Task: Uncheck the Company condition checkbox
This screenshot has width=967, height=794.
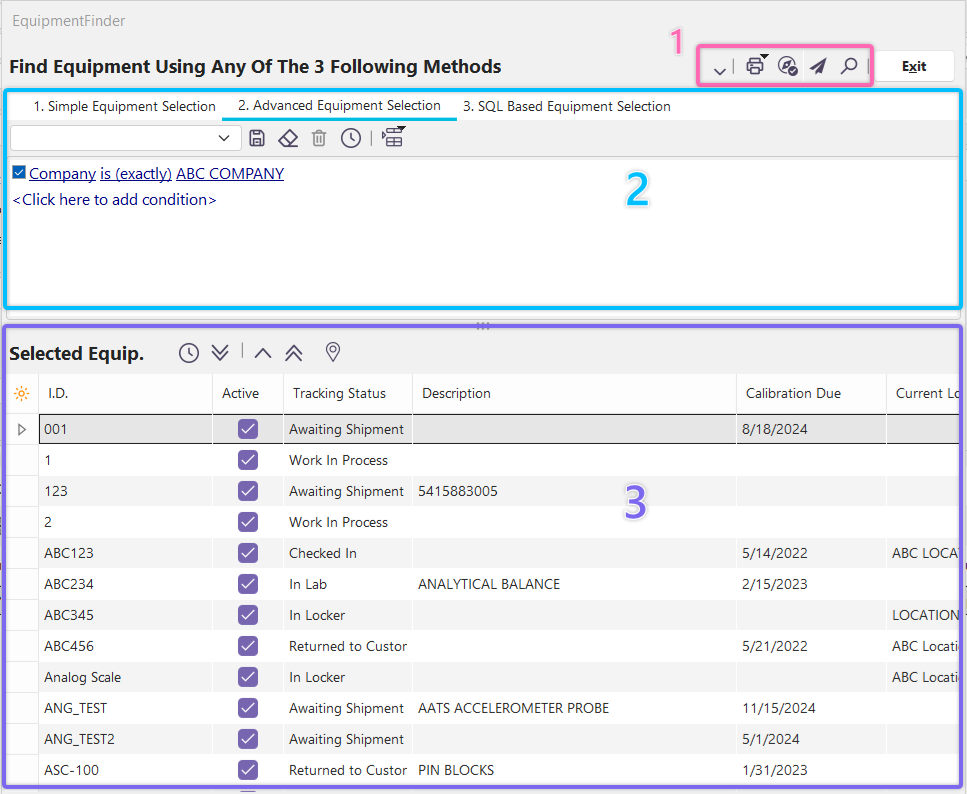Action: (x=19, y=173)
